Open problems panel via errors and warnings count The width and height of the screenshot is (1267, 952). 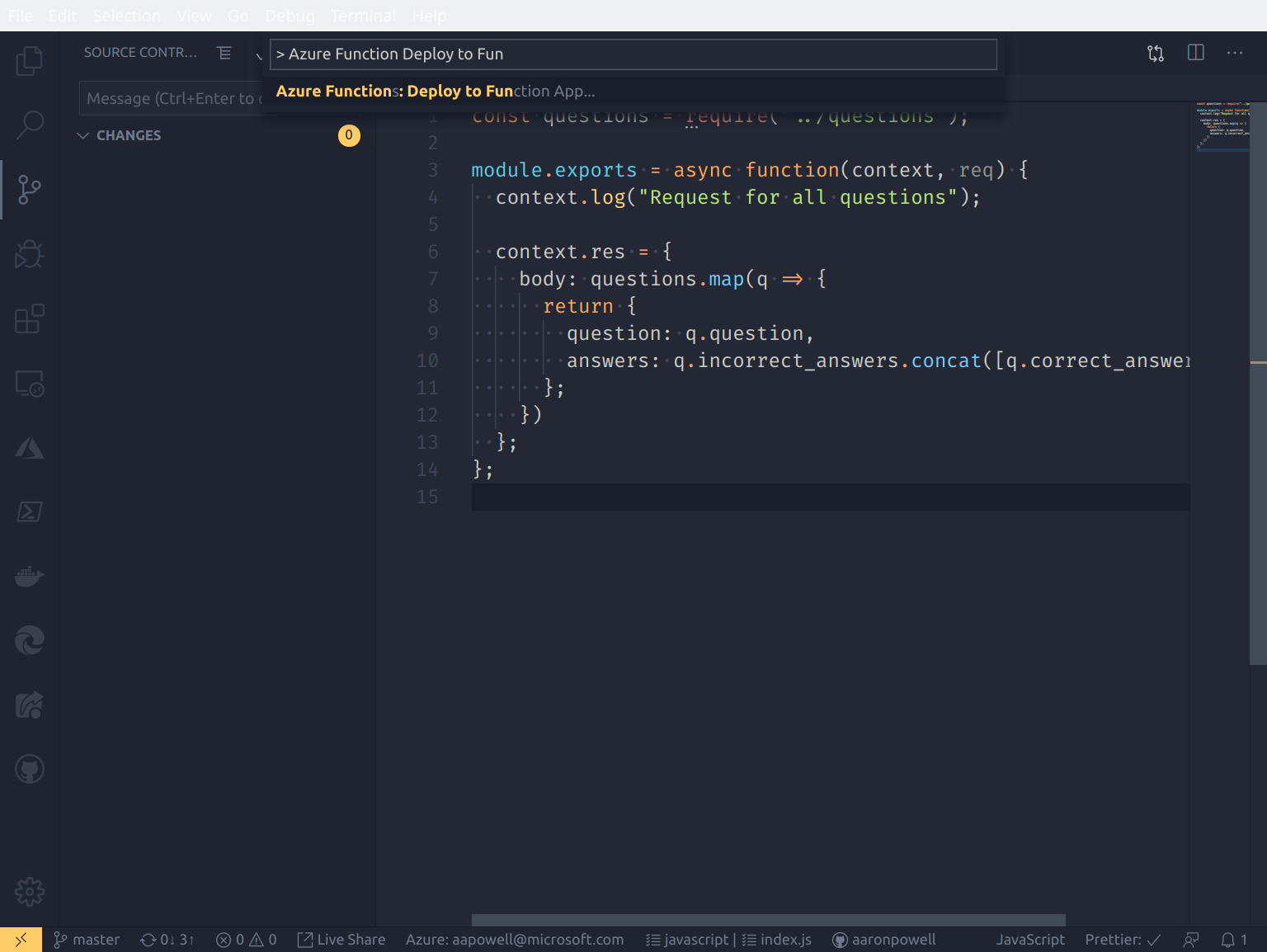coord(246,940)
